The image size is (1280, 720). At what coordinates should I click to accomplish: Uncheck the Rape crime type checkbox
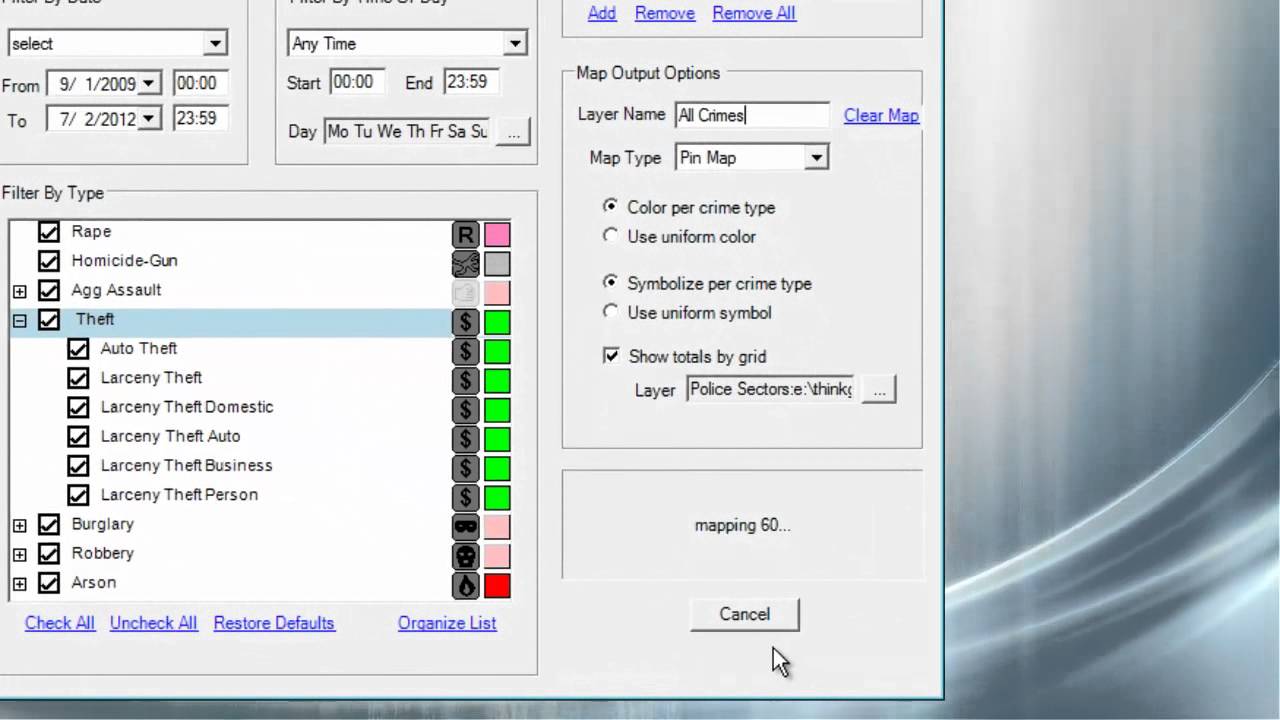pyautogui.click(x=49, y=232)
